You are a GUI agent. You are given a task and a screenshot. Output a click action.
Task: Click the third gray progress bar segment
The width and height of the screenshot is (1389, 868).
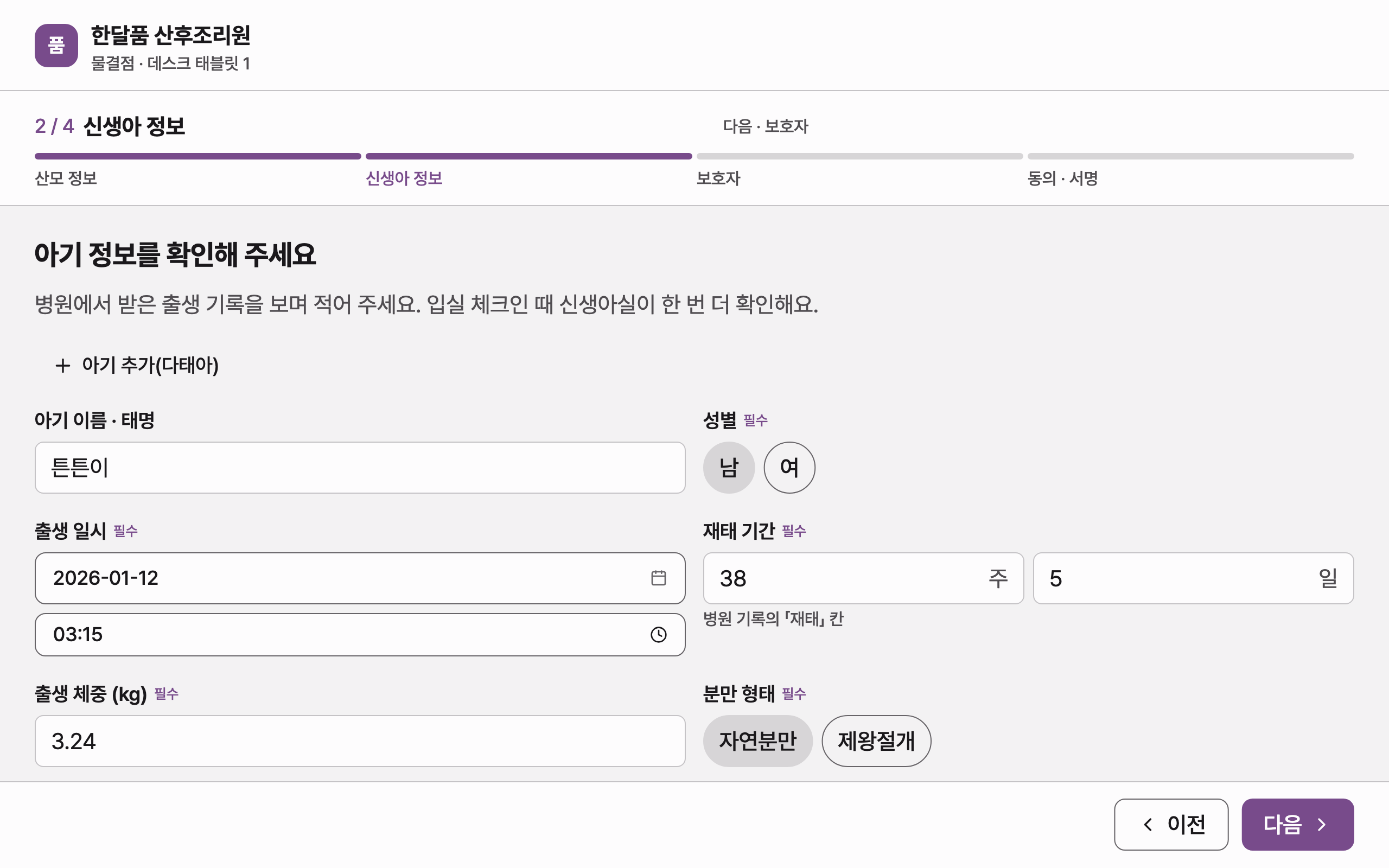coord(860,156)
